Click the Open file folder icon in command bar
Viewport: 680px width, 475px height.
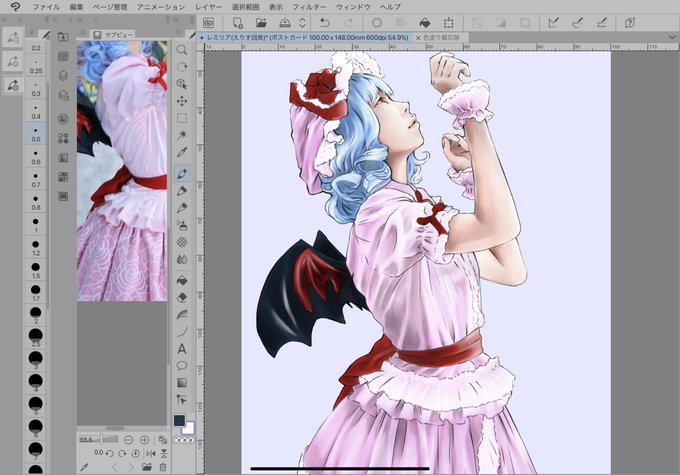pyautogui.click(x=261, y=23)
